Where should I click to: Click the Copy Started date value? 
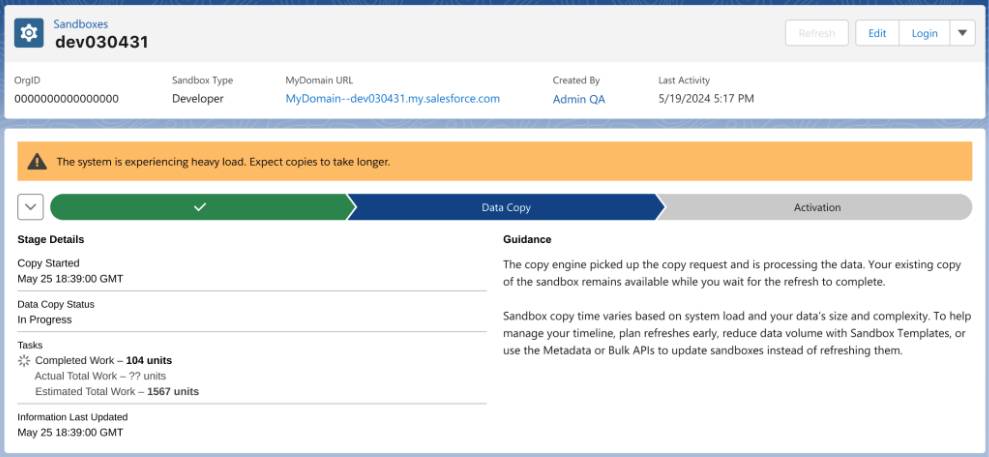coord(70,279)
